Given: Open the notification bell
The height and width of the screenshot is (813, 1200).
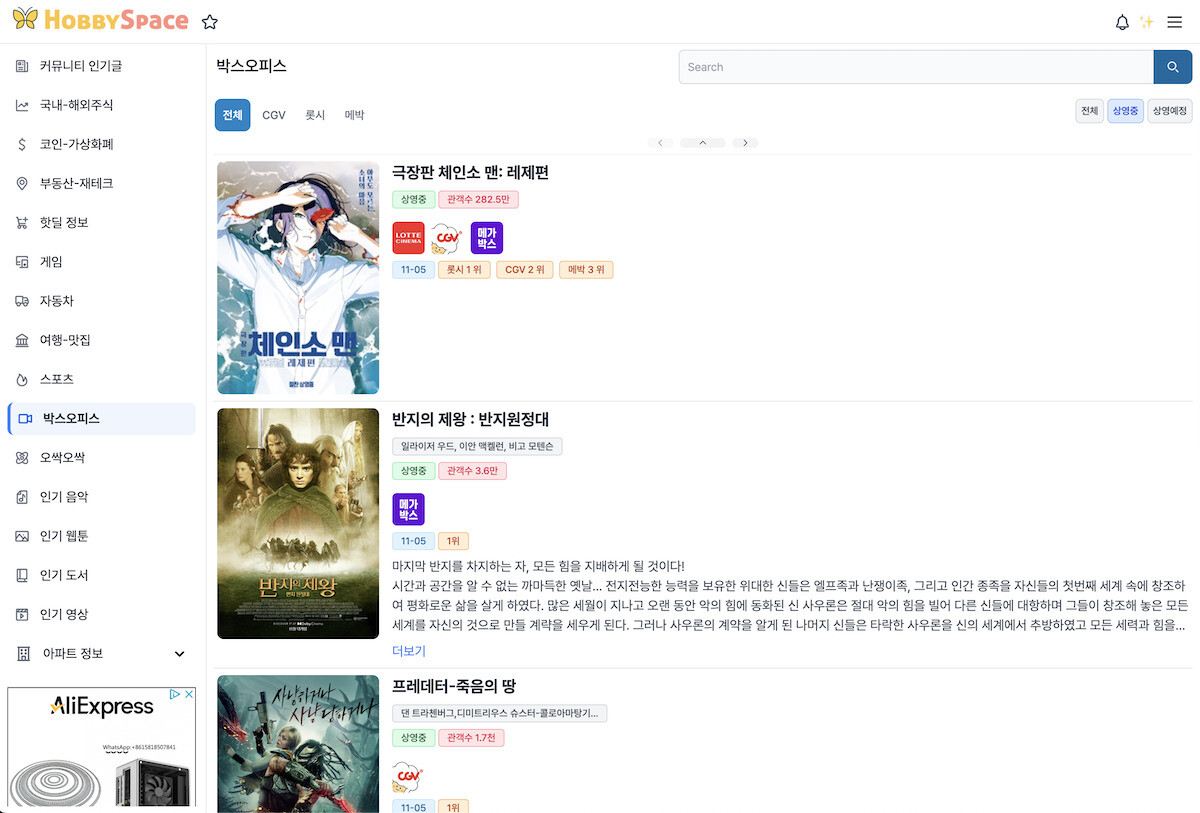Looking at the screenshot, I should coord(1122,22).
